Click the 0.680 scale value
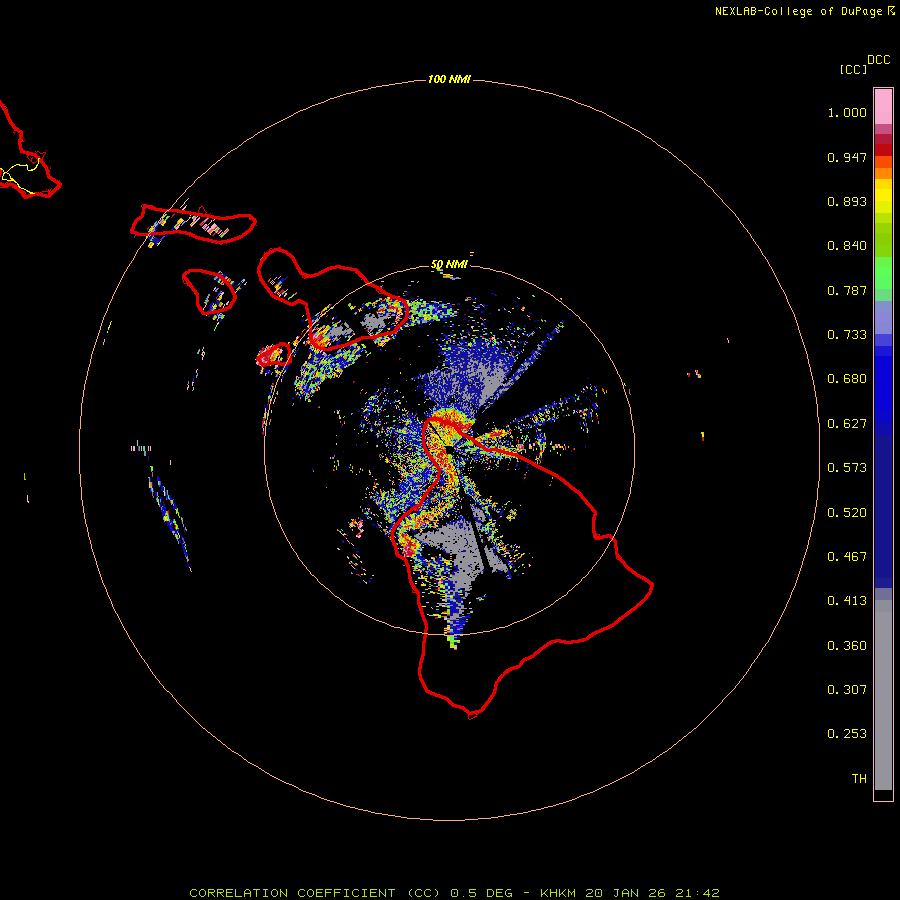The height and width of the screenshot is (900, 900). pyautogui.click(x=847, y=379)
